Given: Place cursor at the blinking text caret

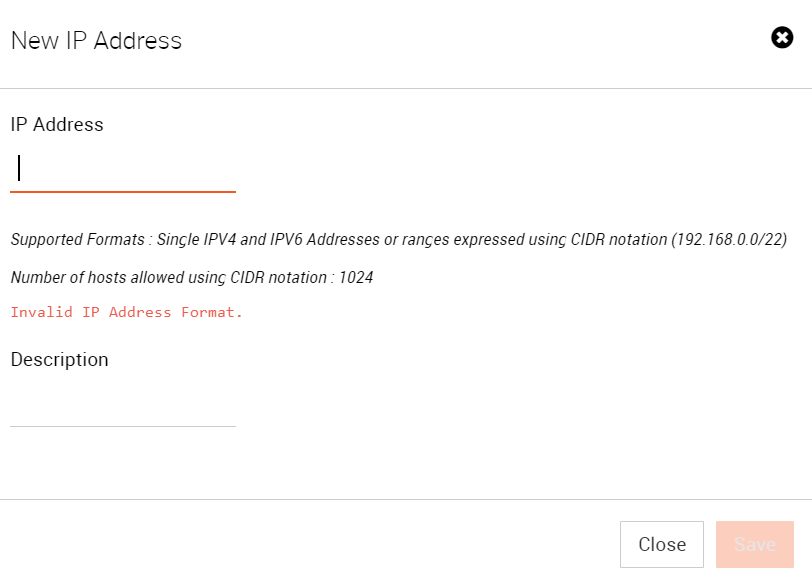Looking at the screenshot, I should point(19,168).
